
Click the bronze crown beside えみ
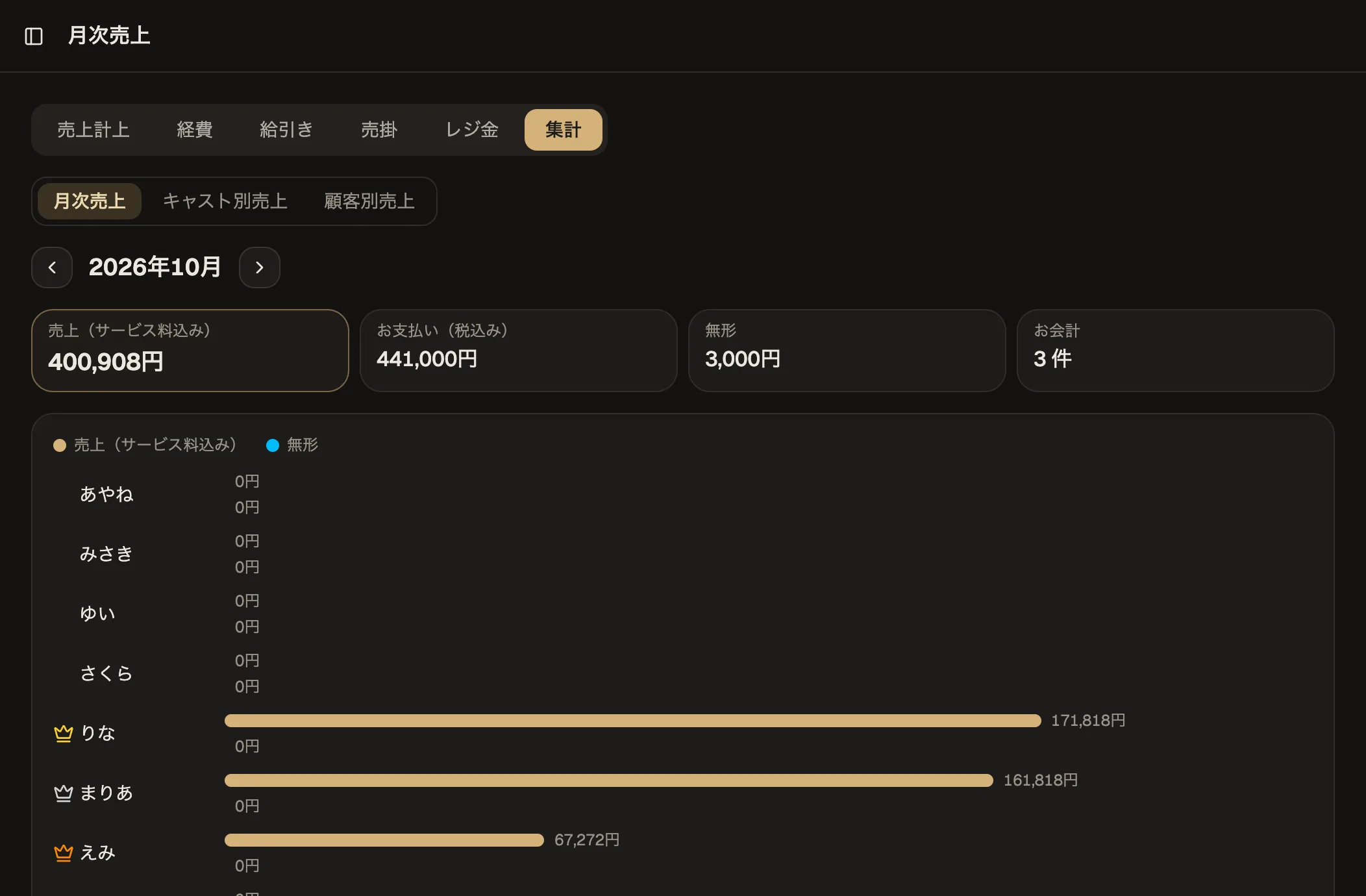pos(64,852)
